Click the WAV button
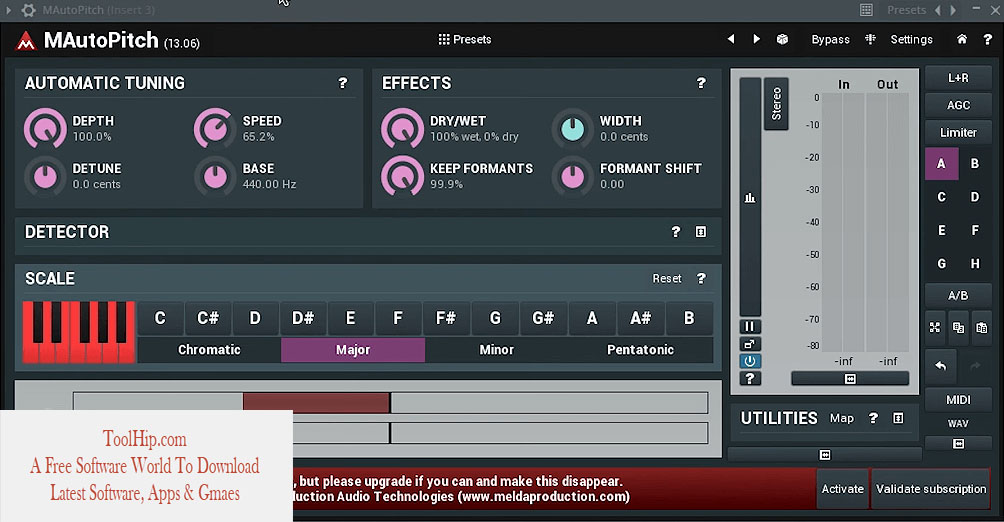 (x=958, y=423)
